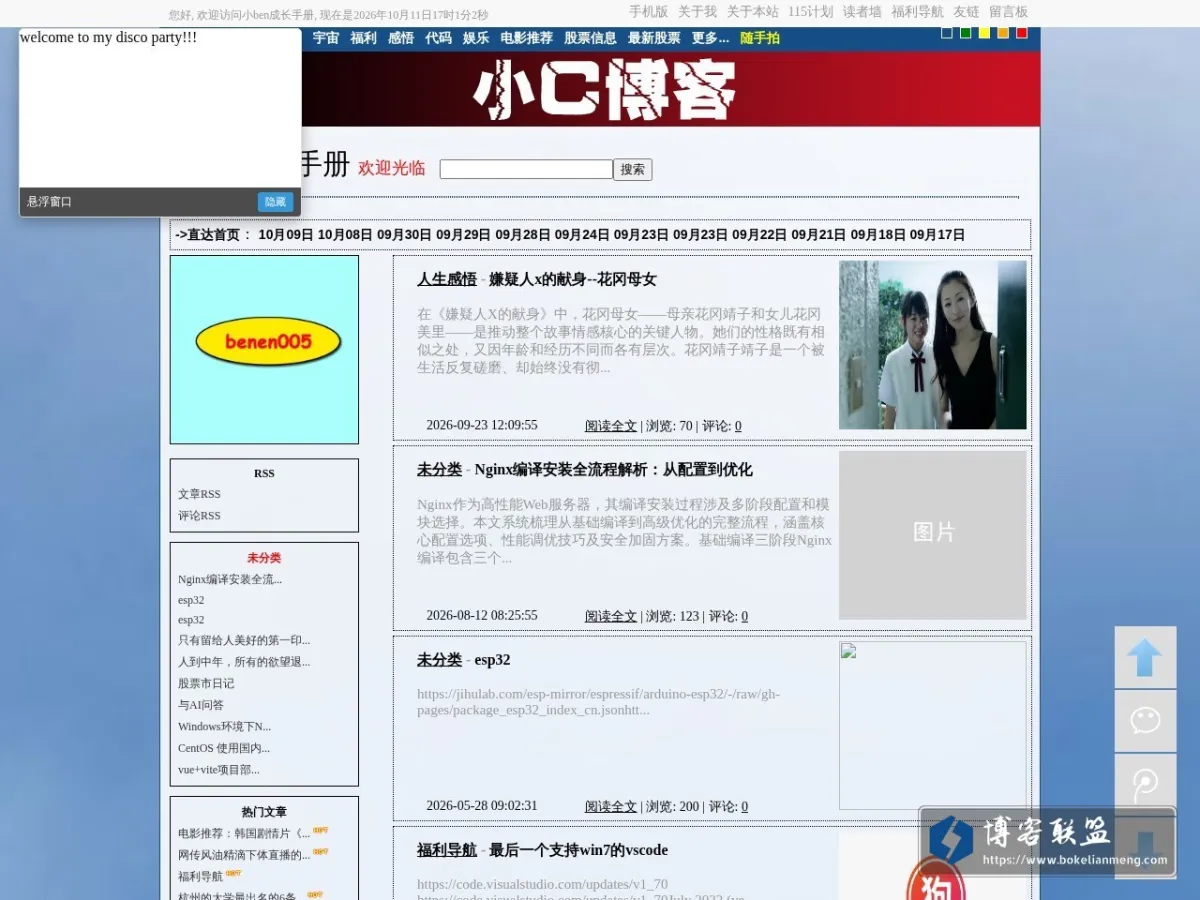Click the benen005 yellow oval logo
This screenshot has height=900, width=1200.
268,342
